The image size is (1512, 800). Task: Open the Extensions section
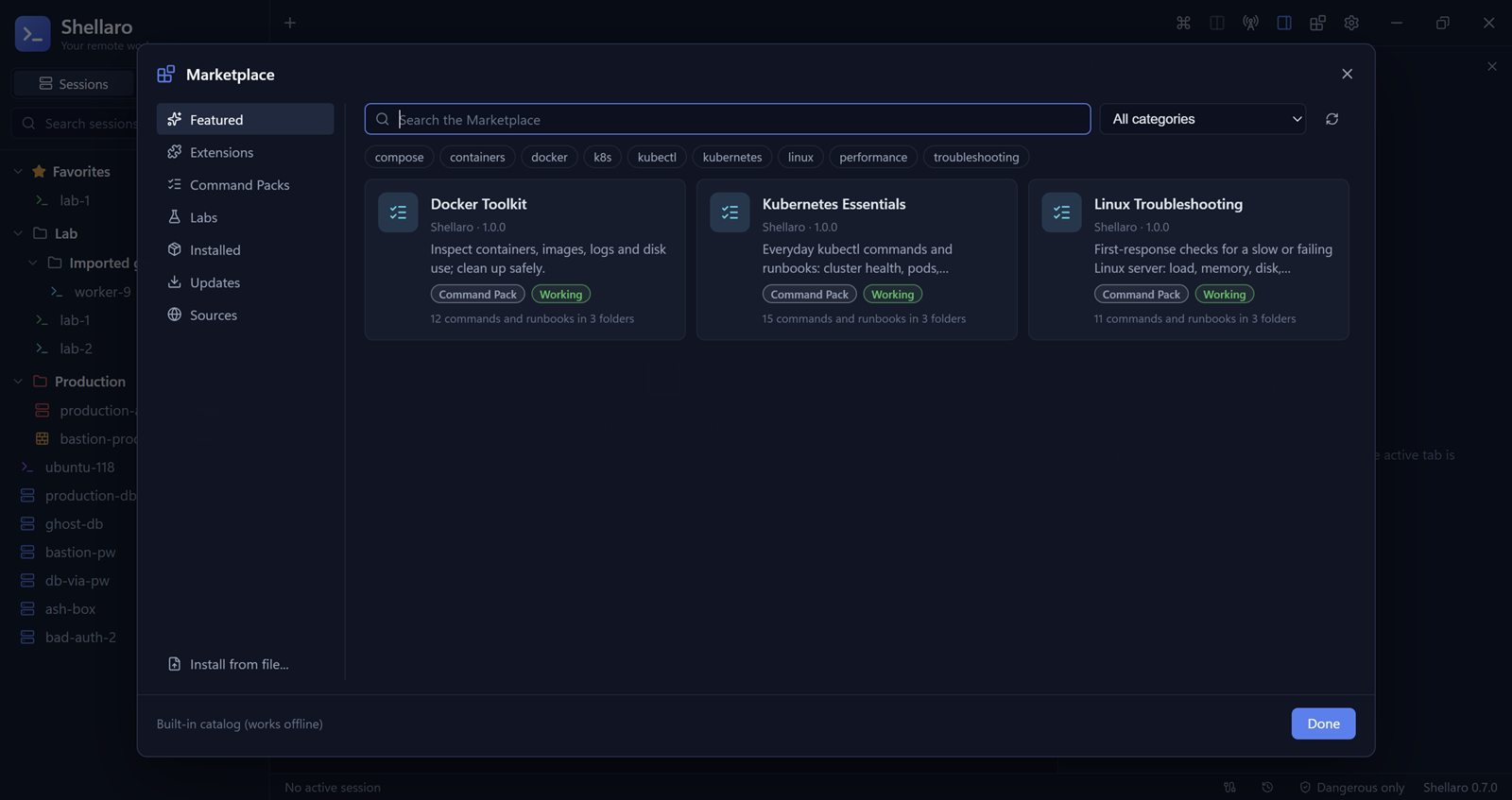coord(245,152)
